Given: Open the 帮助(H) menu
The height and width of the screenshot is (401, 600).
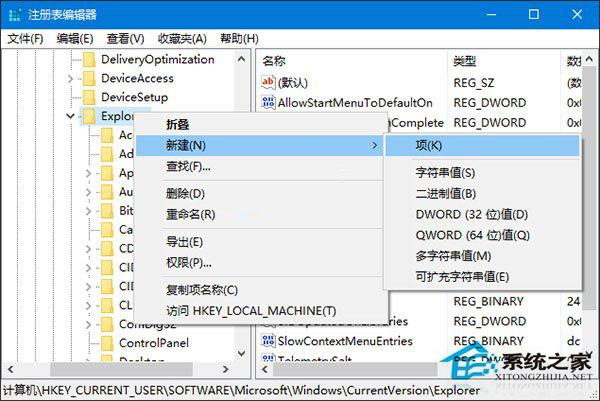Looking at the screenshot, I should click(x=239, y=39).
